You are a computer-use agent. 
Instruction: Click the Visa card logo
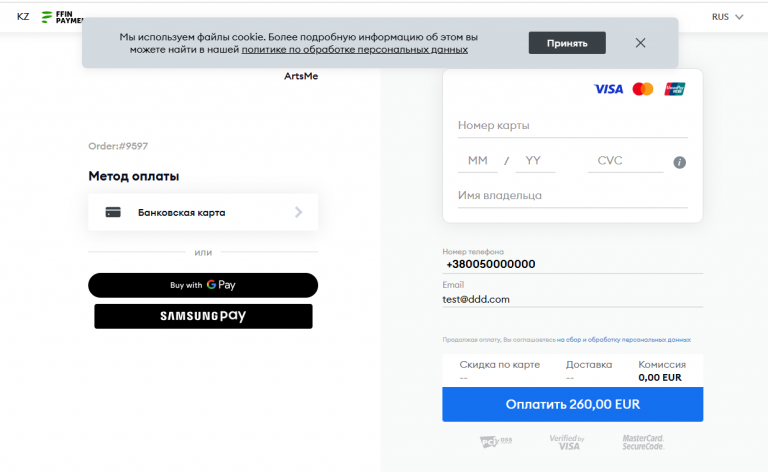click(608, 89)
